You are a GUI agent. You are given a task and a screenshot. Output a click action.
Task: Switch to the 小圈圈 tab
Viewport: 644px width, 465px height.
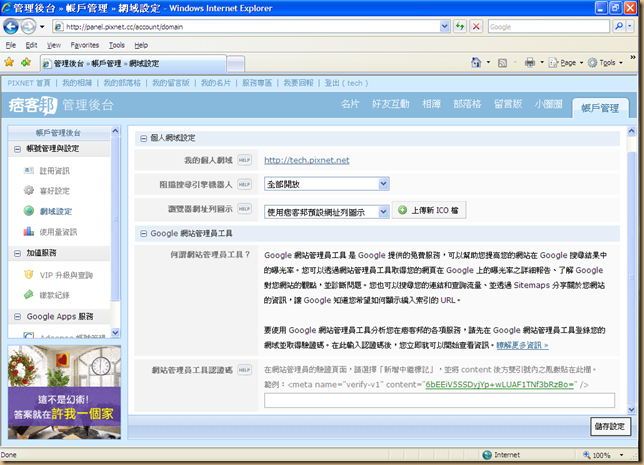click(548, 104)
